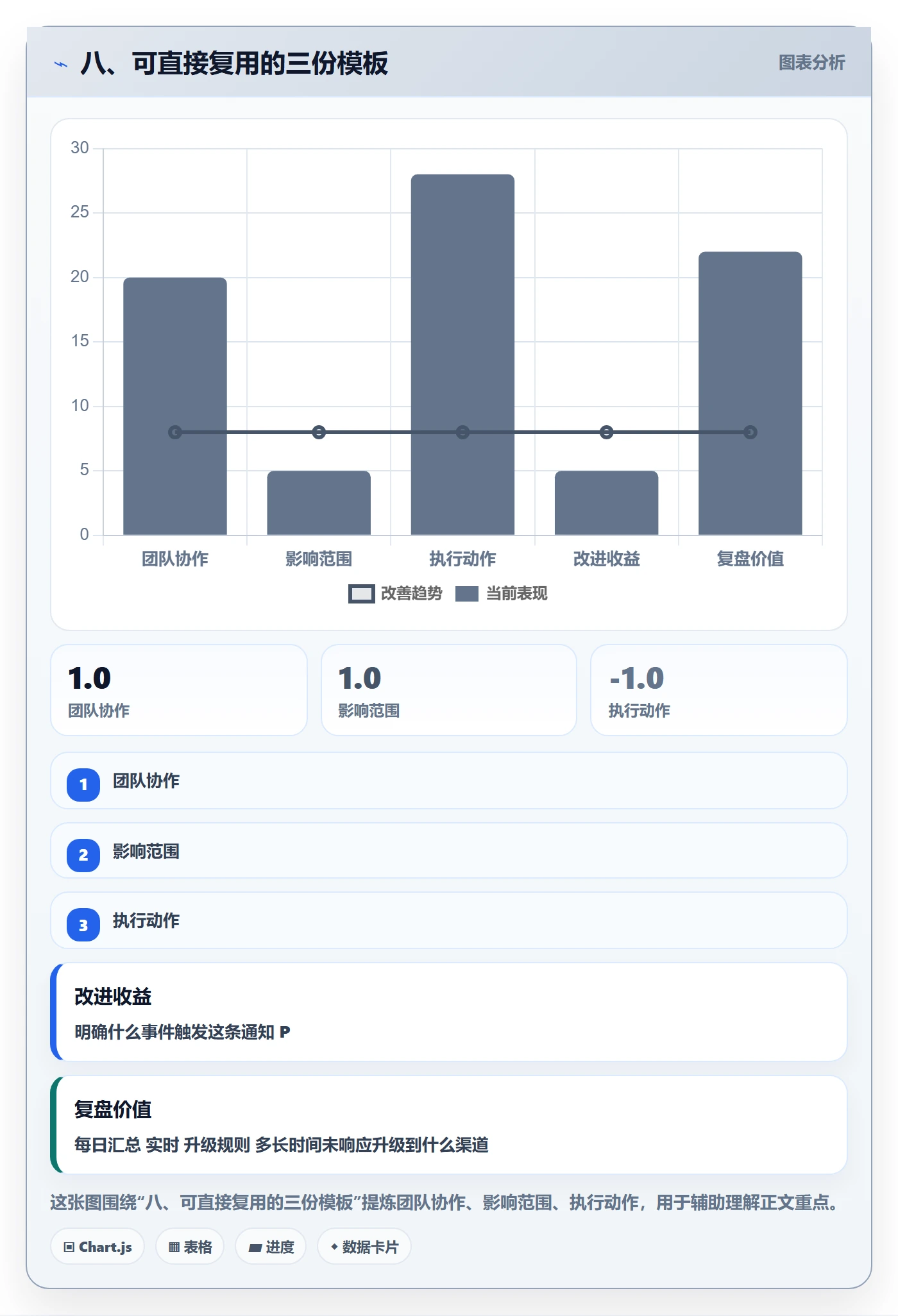Click the trend line point on 团队协作 bar
Viewport: 898px width, 1316px height.
[175, 432]
